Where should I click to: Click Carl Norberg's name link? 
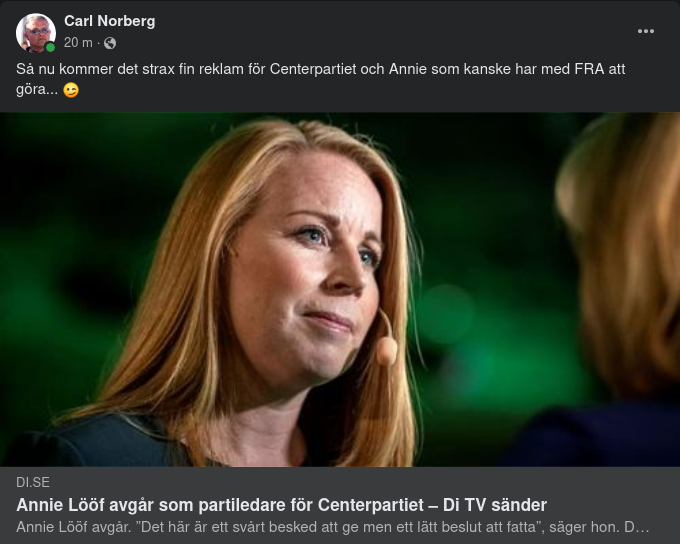[109, 21]
